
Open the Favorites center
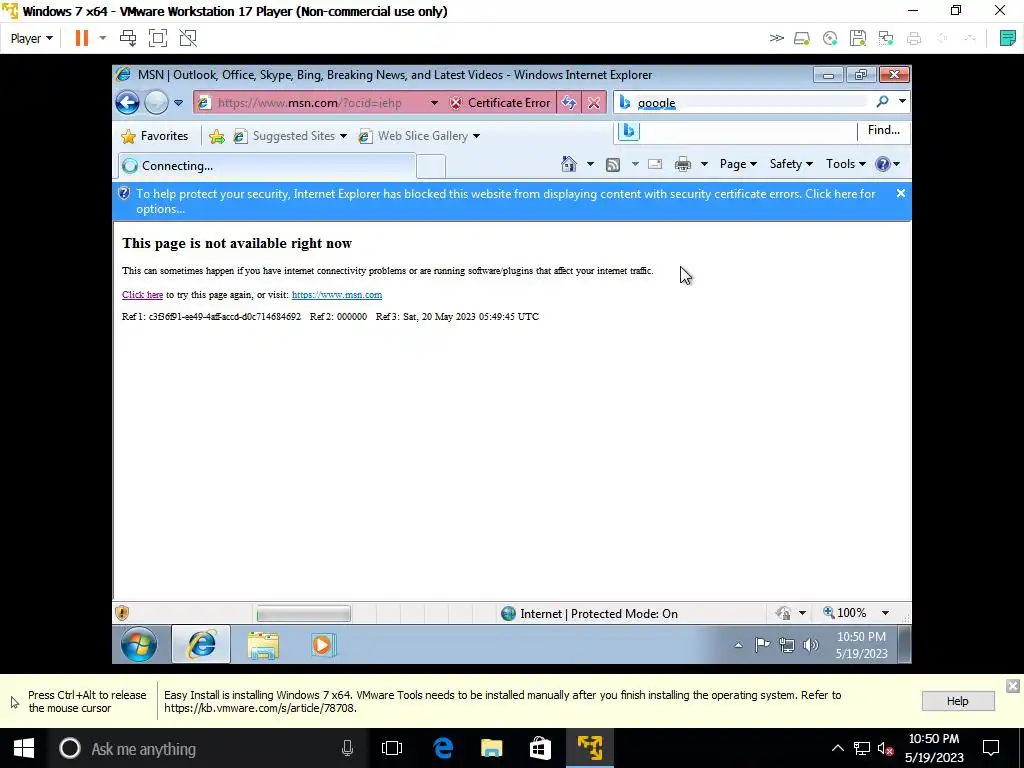tap(155, 136)
